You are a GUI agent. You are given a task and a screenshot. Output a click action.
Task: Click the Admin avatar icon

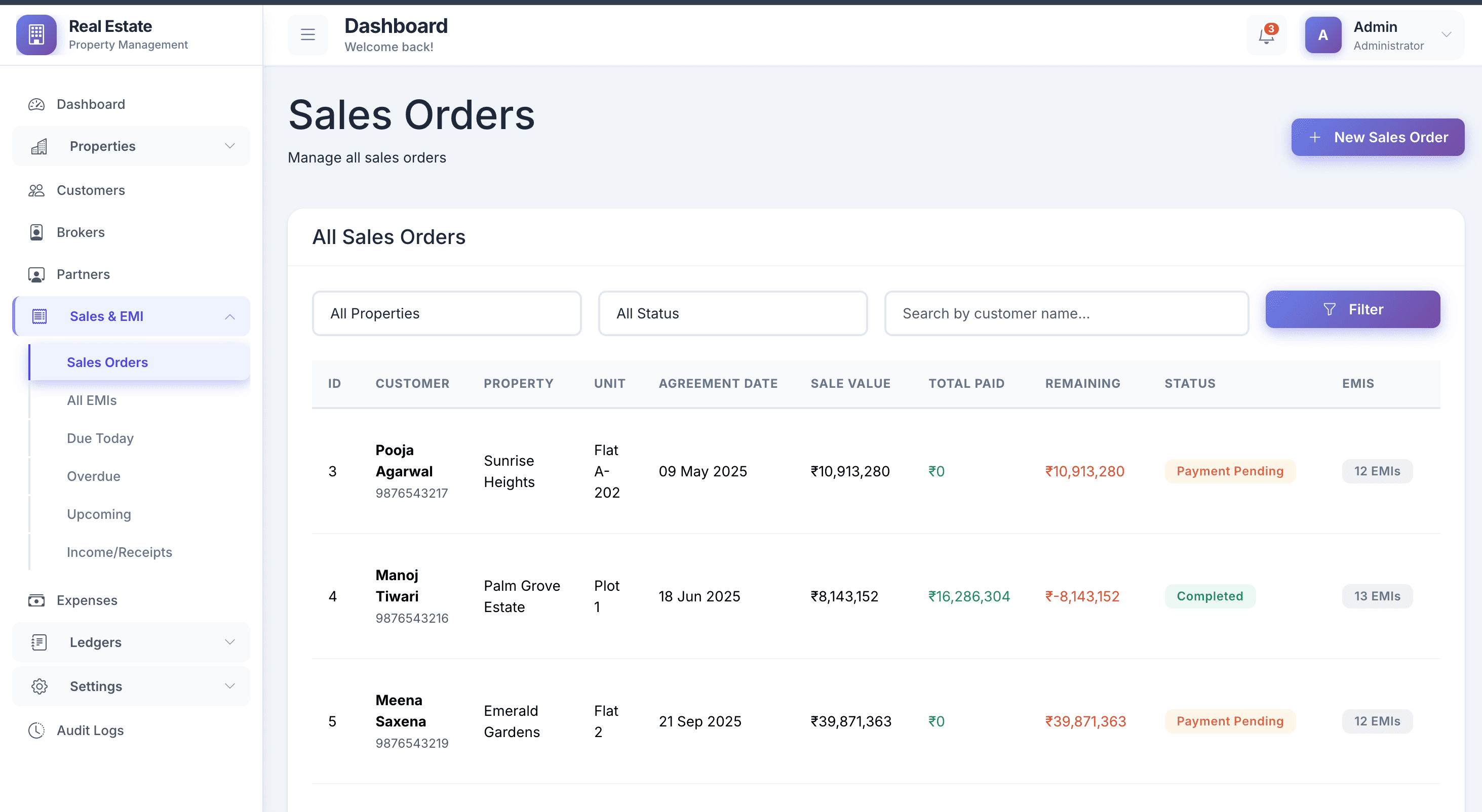[x=1322, y=35]
